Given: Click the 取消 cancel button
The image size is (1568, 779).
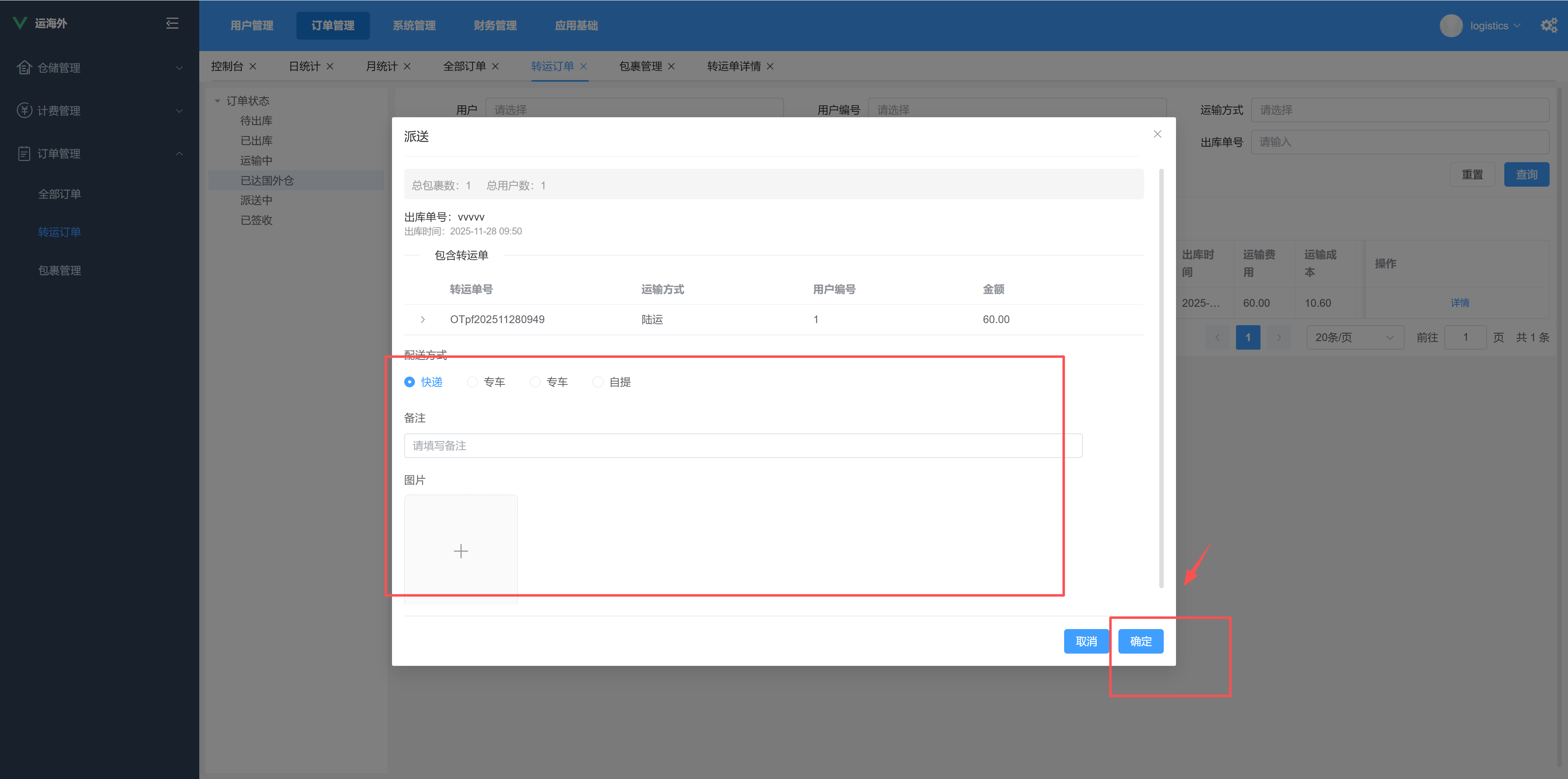Looking at the screenshot, I should tap(1086, 641).
